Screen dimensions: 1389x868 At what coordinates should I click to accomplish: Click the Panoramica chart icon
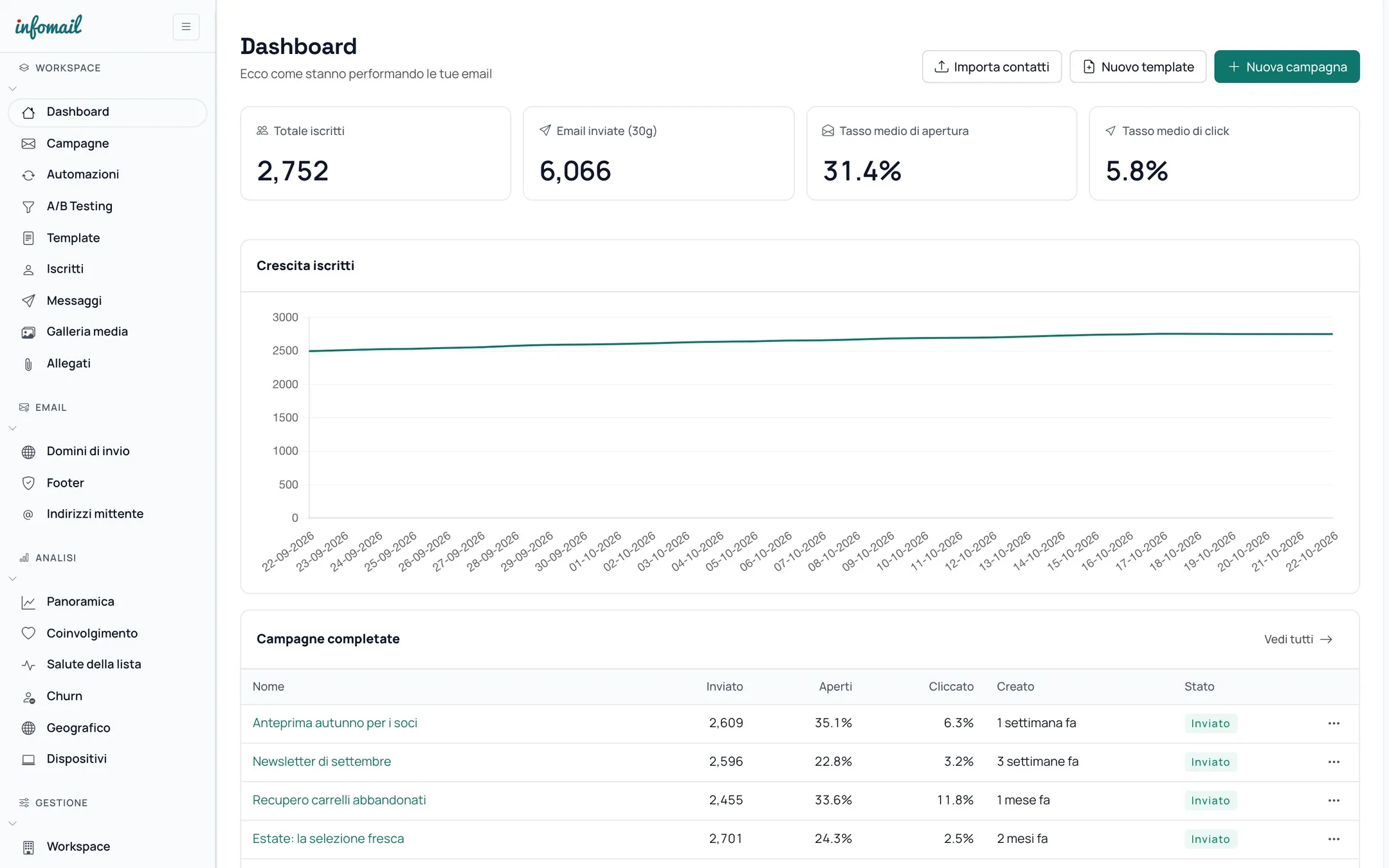[x=28, y=602]
